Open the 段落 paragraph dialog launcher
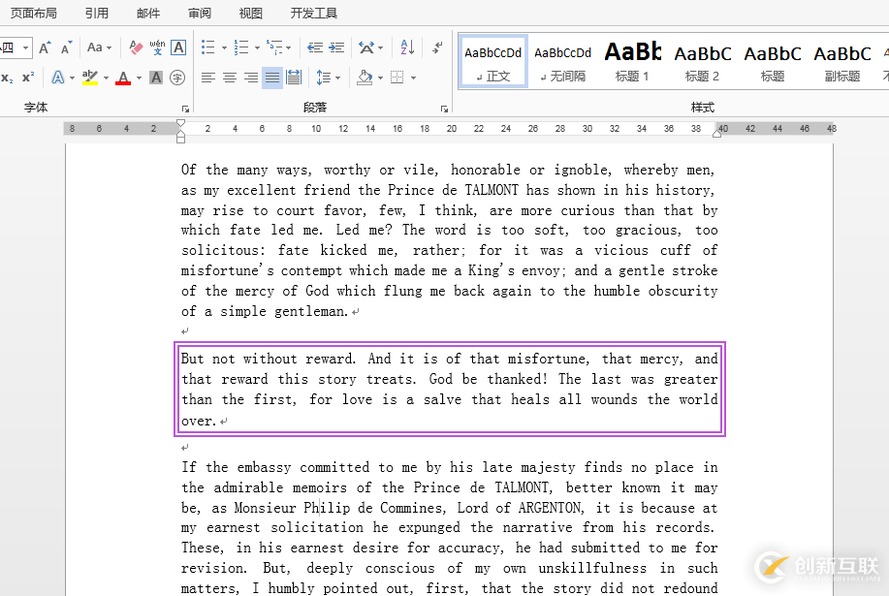Viewport: 889px width, 596px height. [x=444, y=108]
